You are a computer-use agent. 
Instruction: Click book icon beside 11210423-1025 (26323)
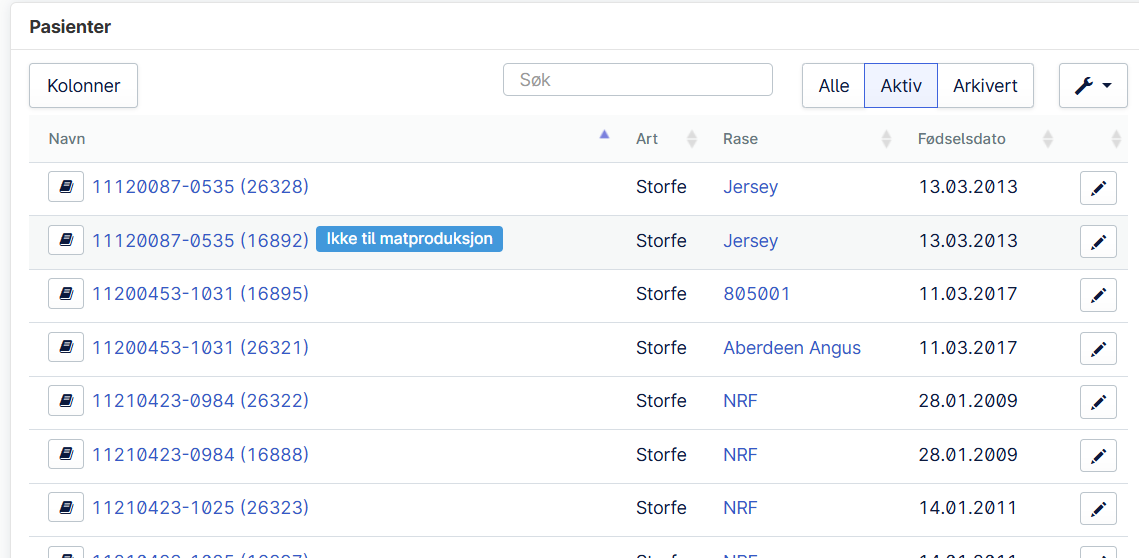pos(66,508)
